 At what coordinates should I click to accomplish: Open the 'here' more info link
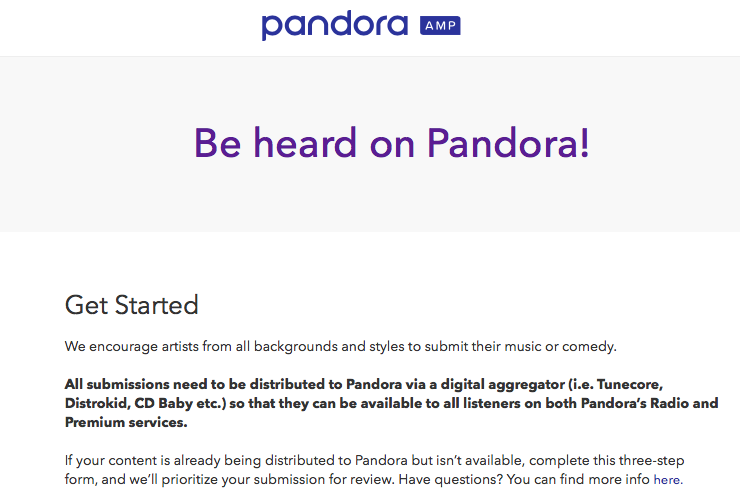(x=668, y=480)
